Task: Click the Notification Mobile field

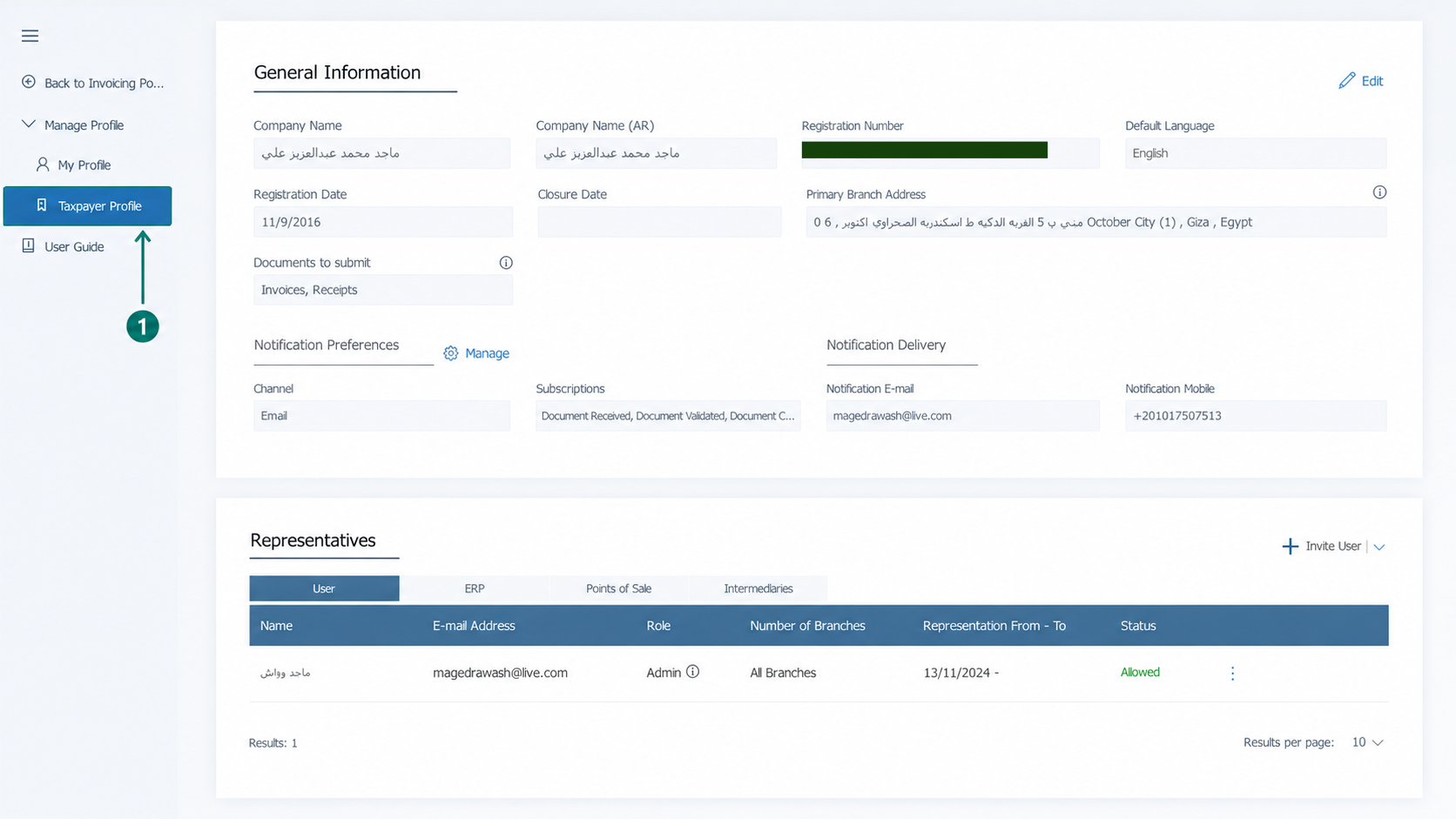Action: (x=1256, y=416)
